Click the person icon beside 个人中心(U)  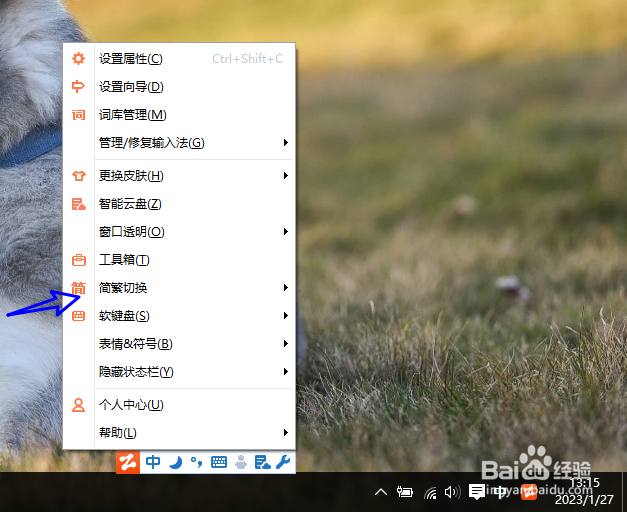tap(78, 405)
